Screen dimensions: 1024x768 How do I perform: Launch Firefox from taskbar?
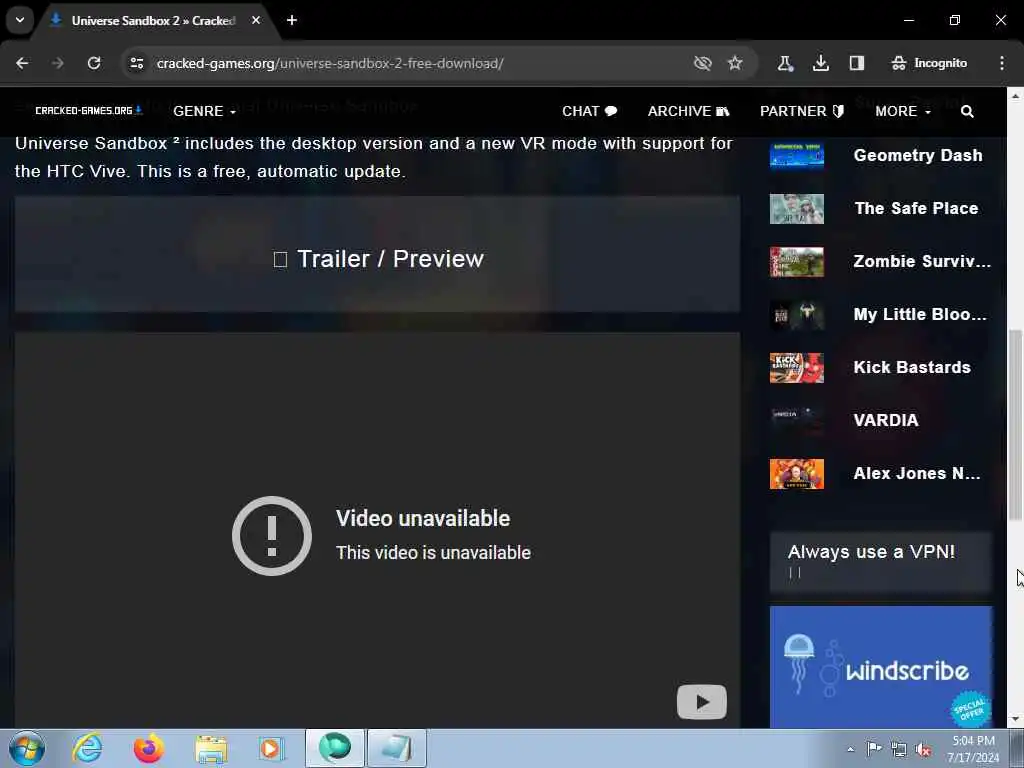coord(149,748)
